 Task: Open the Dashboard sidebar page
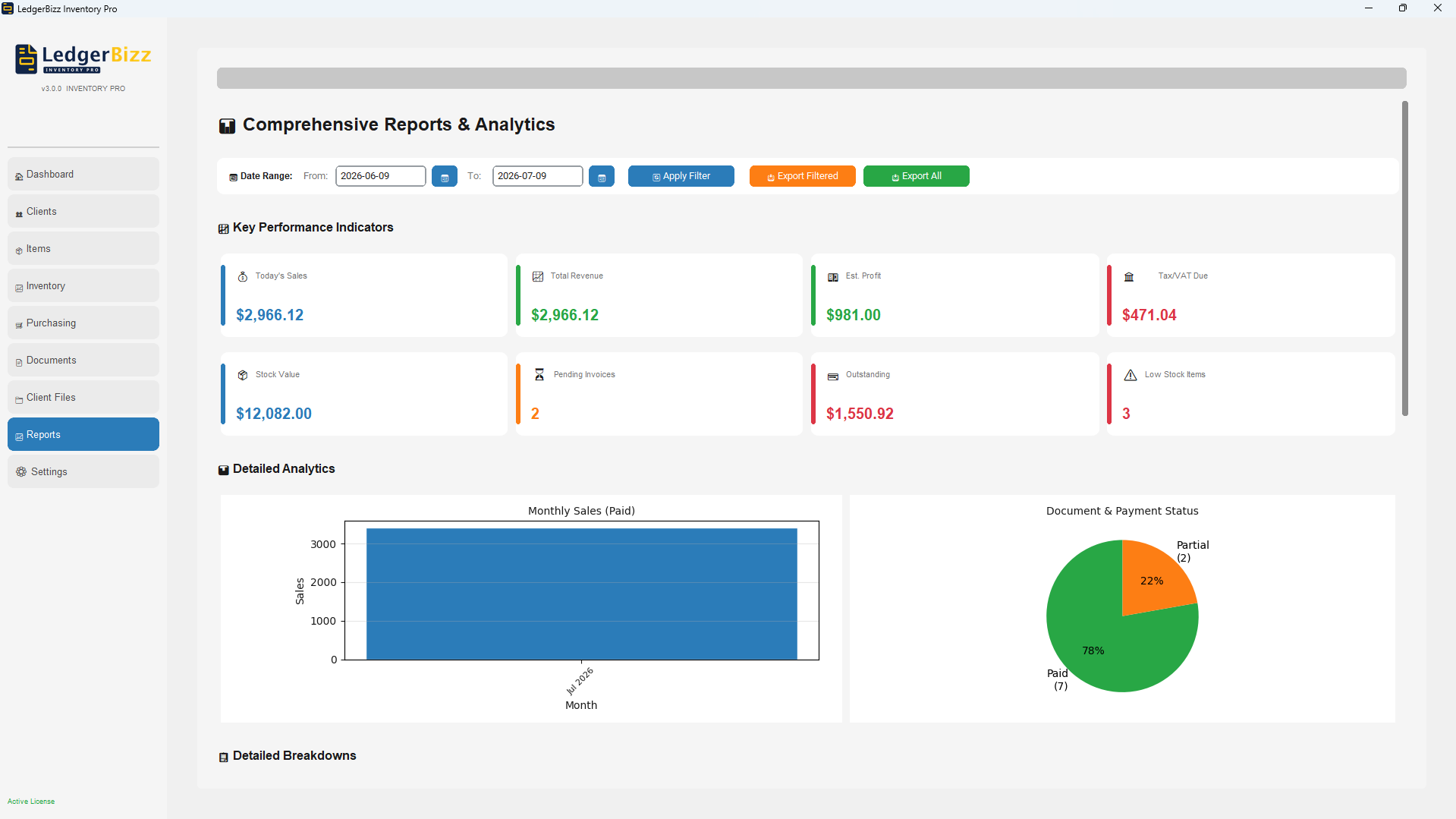83,175
